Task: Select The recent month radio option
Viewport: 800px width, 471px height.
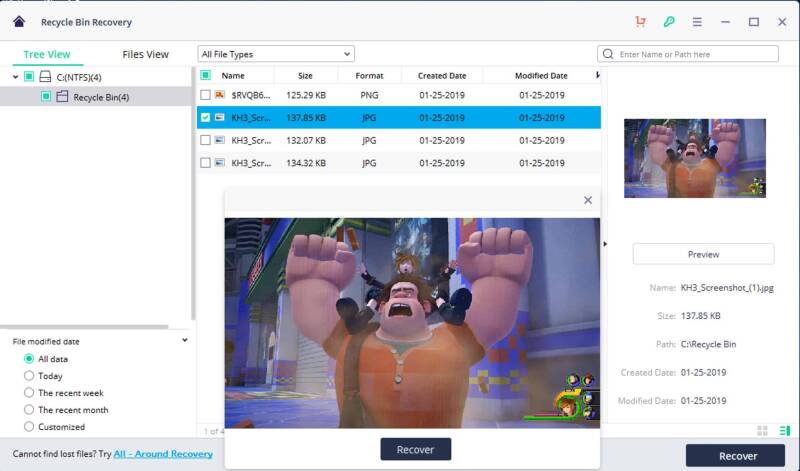Action: [x=29, y=409]
